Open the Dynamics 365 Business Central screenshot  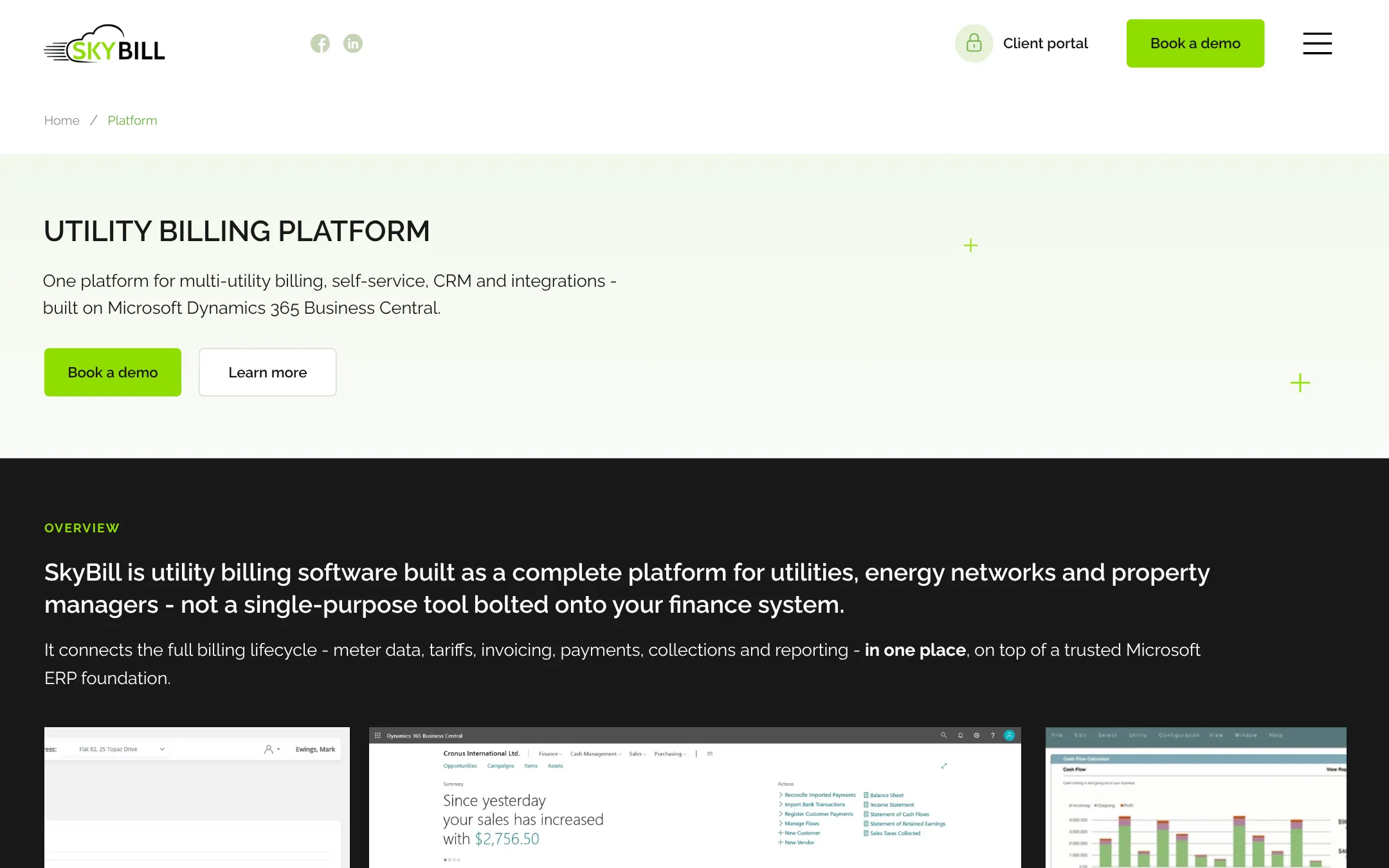pos(694,797)
